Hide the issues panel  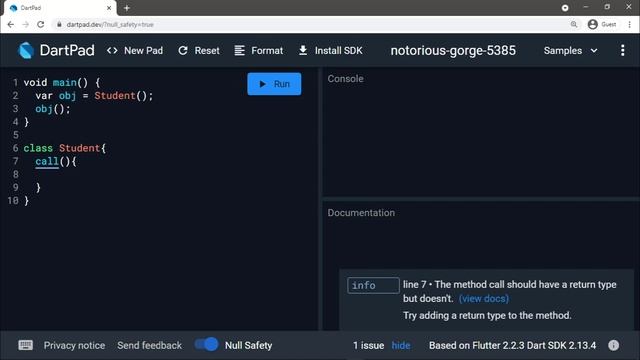pyautogui.click(x=401, y=345)
